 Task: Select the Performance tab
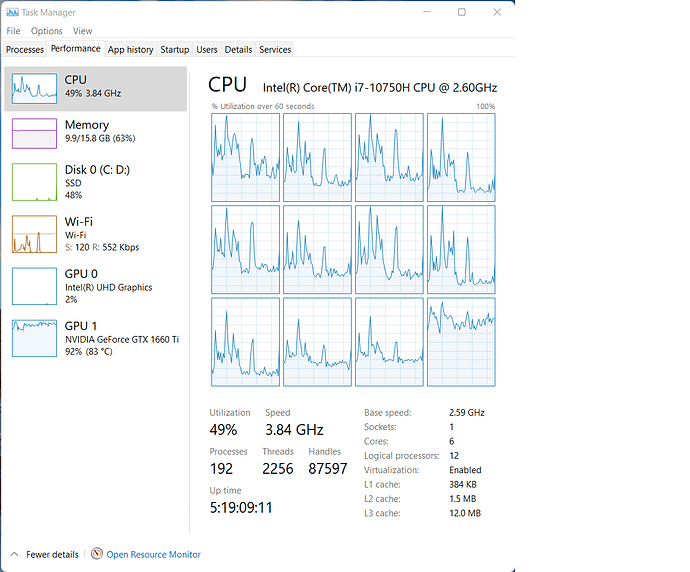(x=76, y=49)
